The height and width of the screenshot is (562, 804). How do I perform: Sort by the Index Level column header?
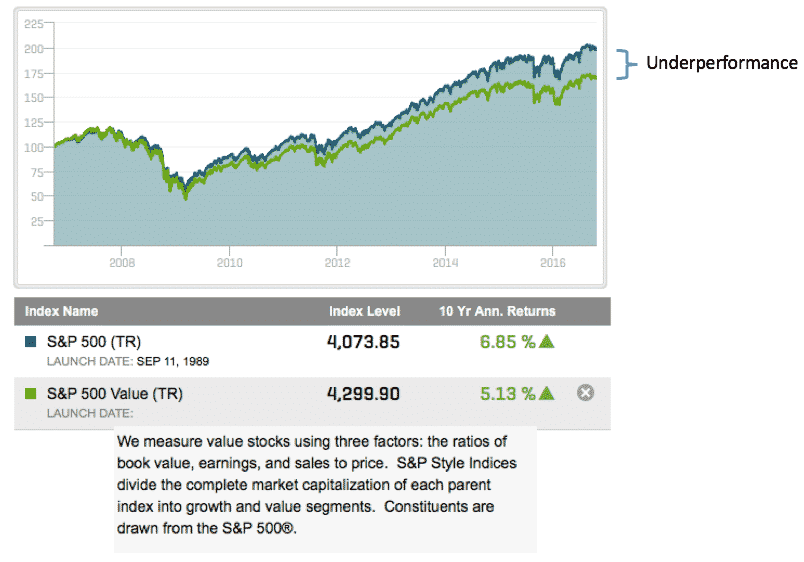tap(364, 311)
